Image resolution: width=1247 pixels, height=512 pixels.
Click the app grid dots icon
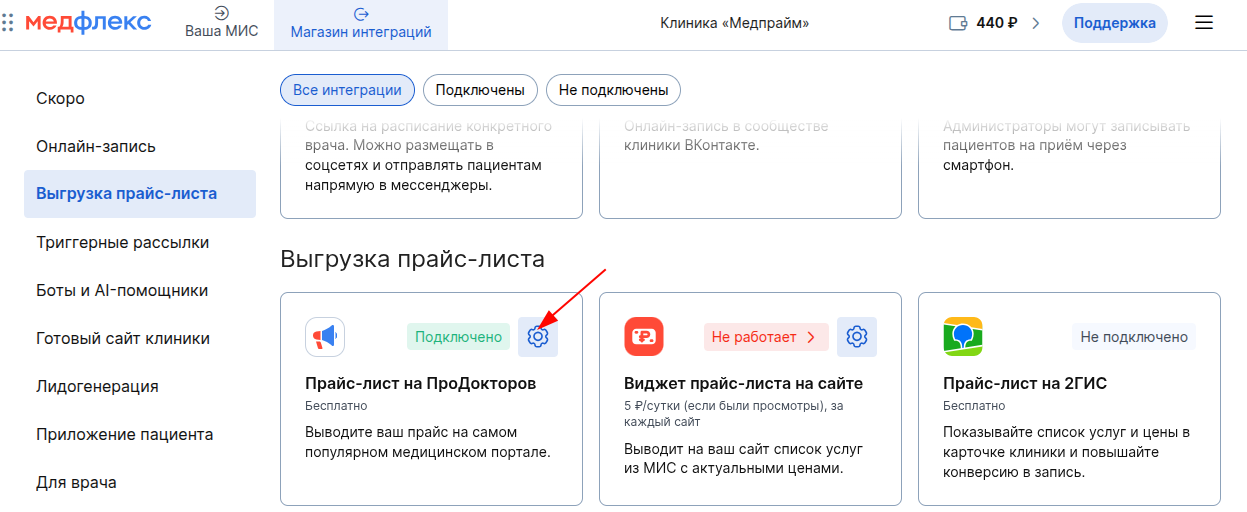pos(8,23)
